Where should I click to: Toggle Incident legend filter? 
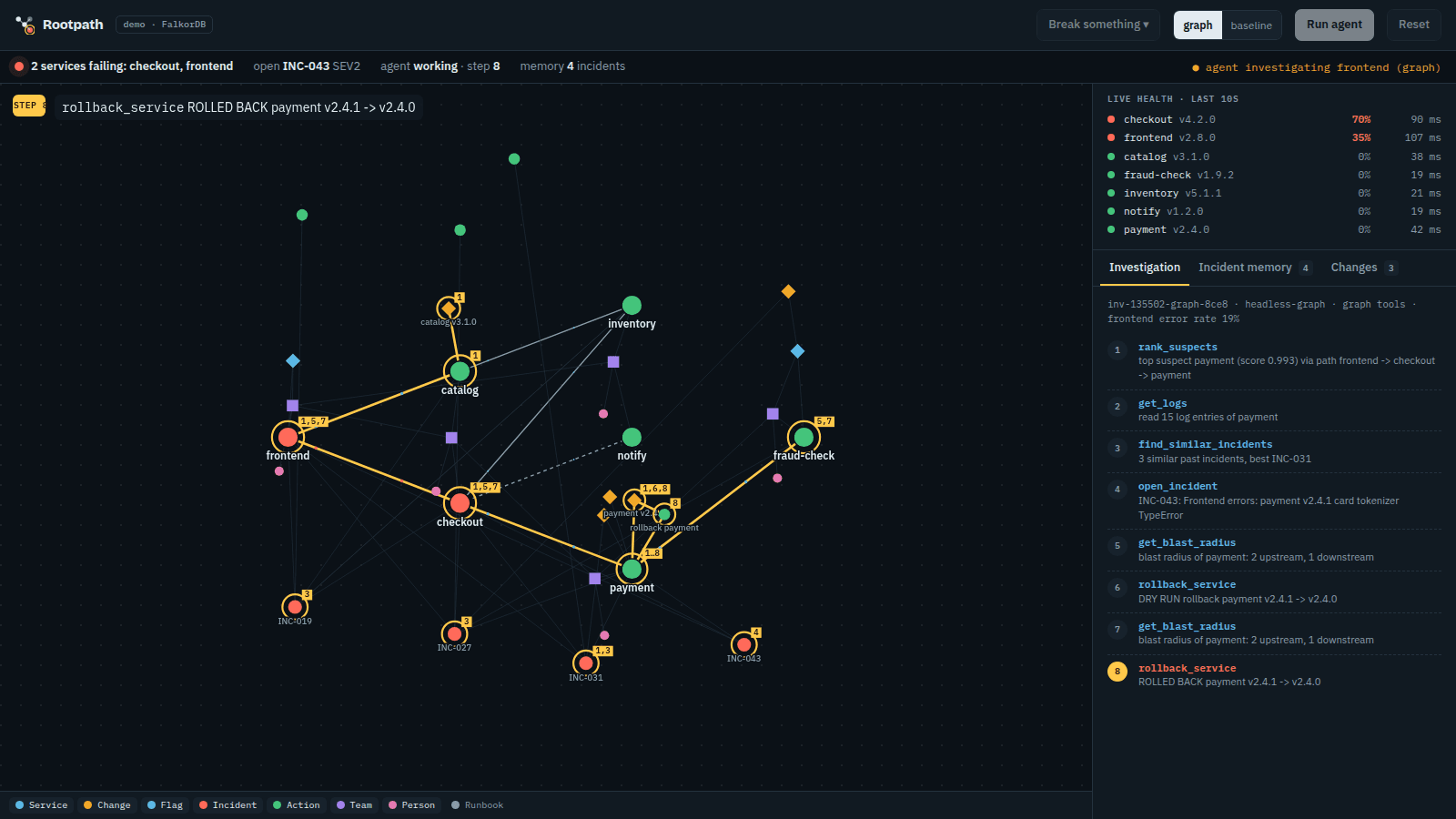pos(228,805)
